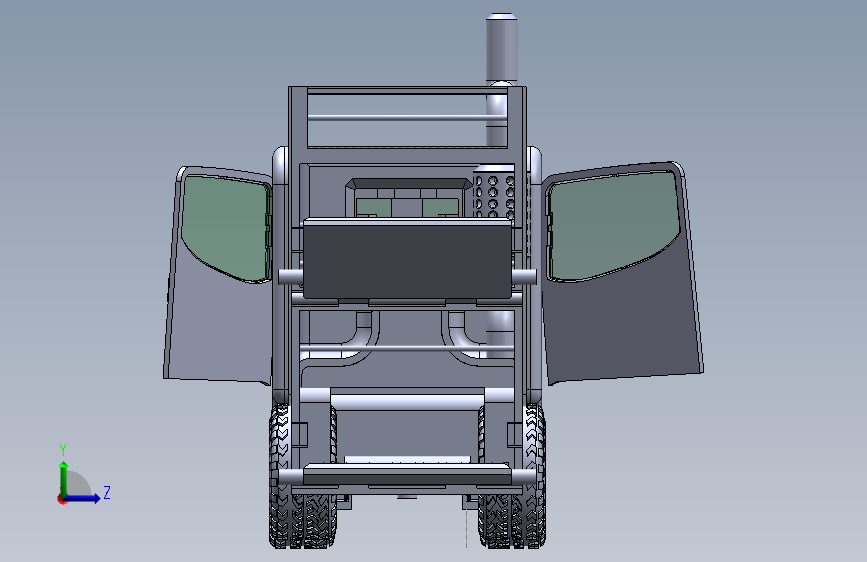Click the blue Z axis of the orientation triad
This screenshot has height=562, width=867.
pyautogui.click(x=83, y=498)
